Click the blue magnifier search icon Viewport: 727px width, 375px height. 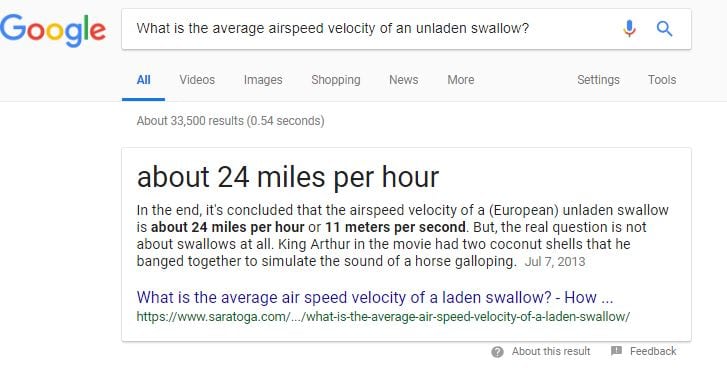click(664, 29)
